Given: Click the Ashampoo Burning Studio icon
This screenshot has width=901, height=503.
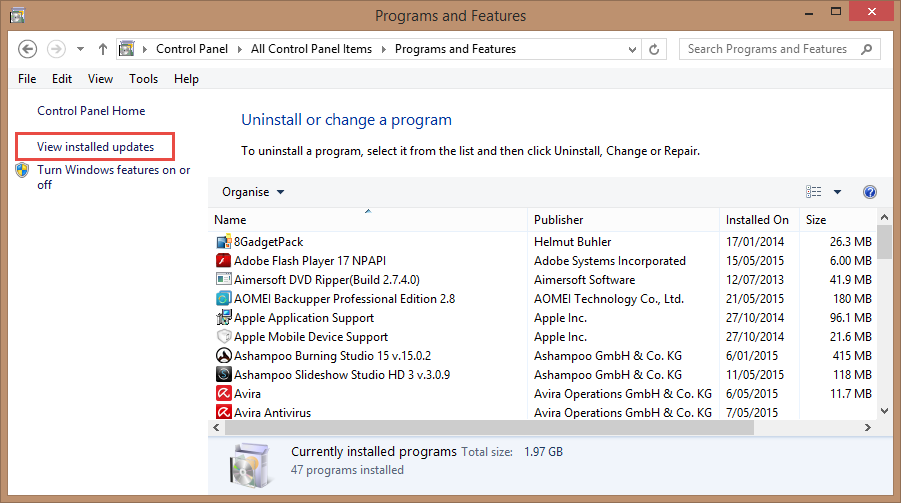Looking at the screenshot, I should point(224,355).
